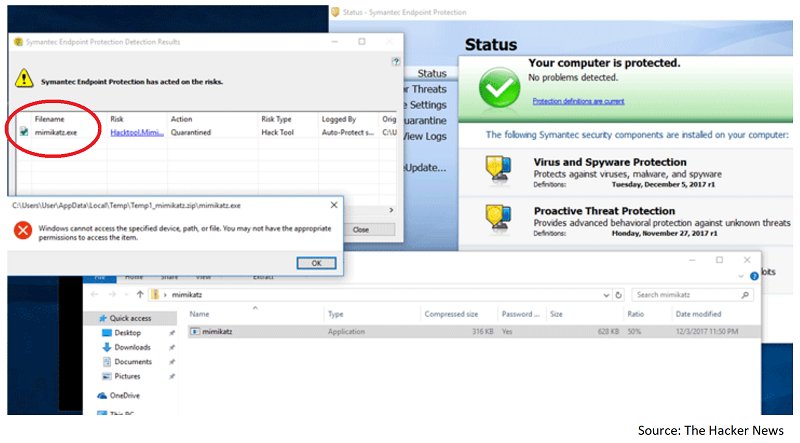Click the blue help icon in Explorer
This screenshot has width=800, height=443.
pyautogui.click(x=754, y=276)
